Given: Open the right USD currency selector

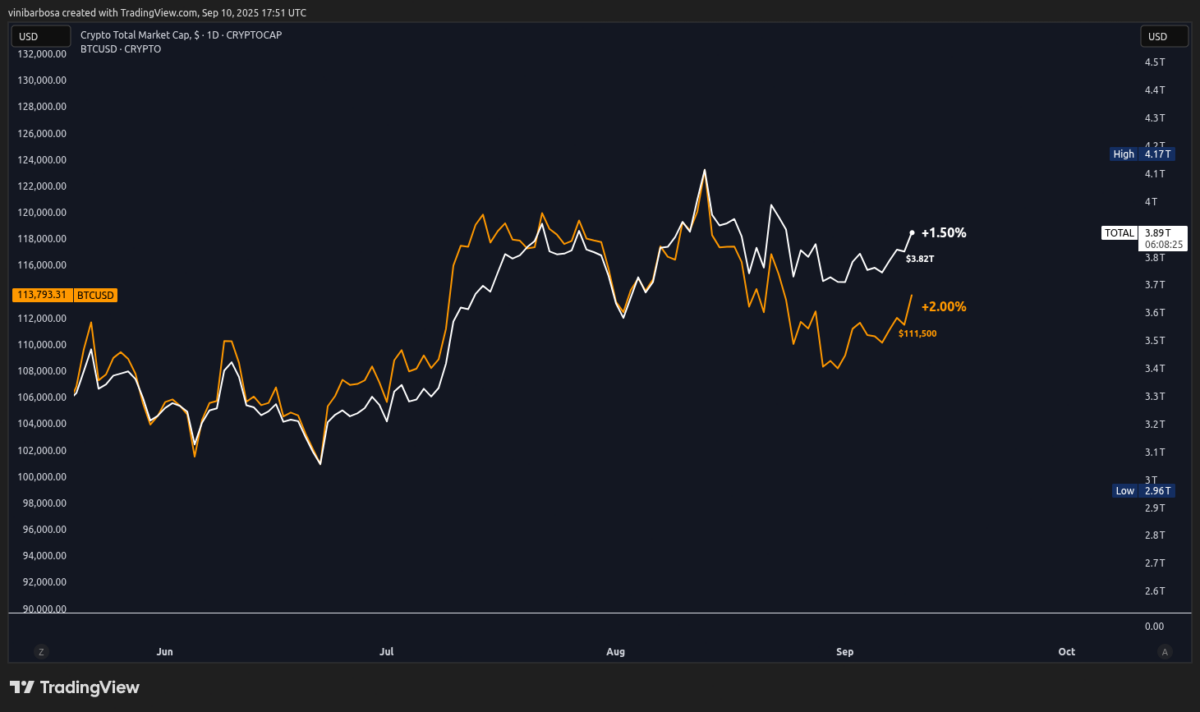Looking at the screenshot, I should pos(1157,37).
